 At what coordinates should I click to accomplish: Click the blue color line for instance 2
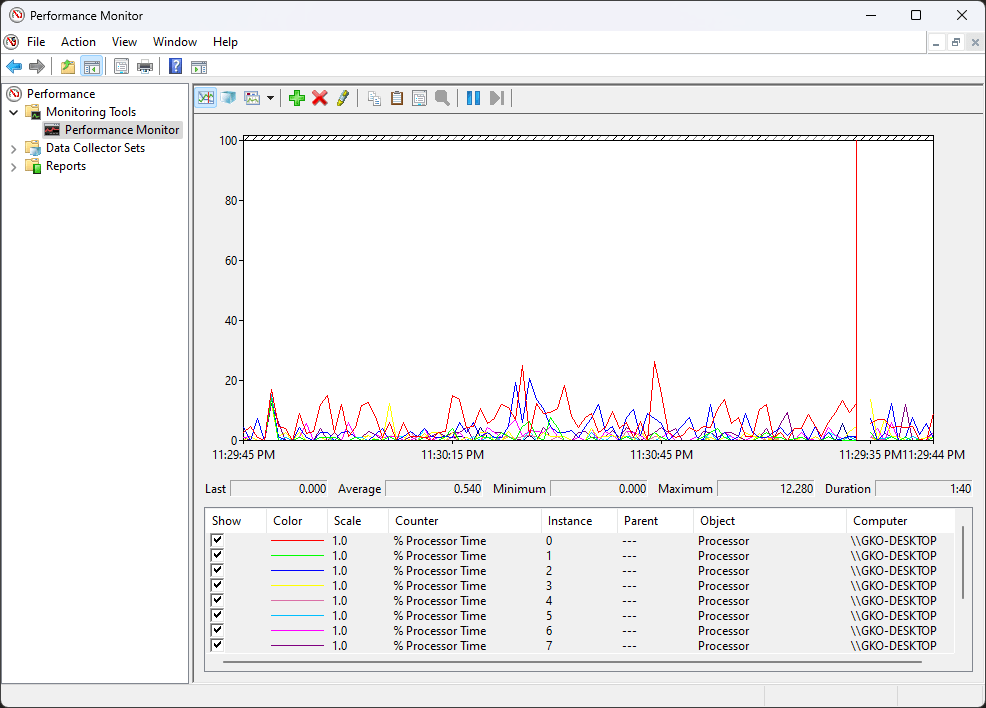[x=297, y=571]
